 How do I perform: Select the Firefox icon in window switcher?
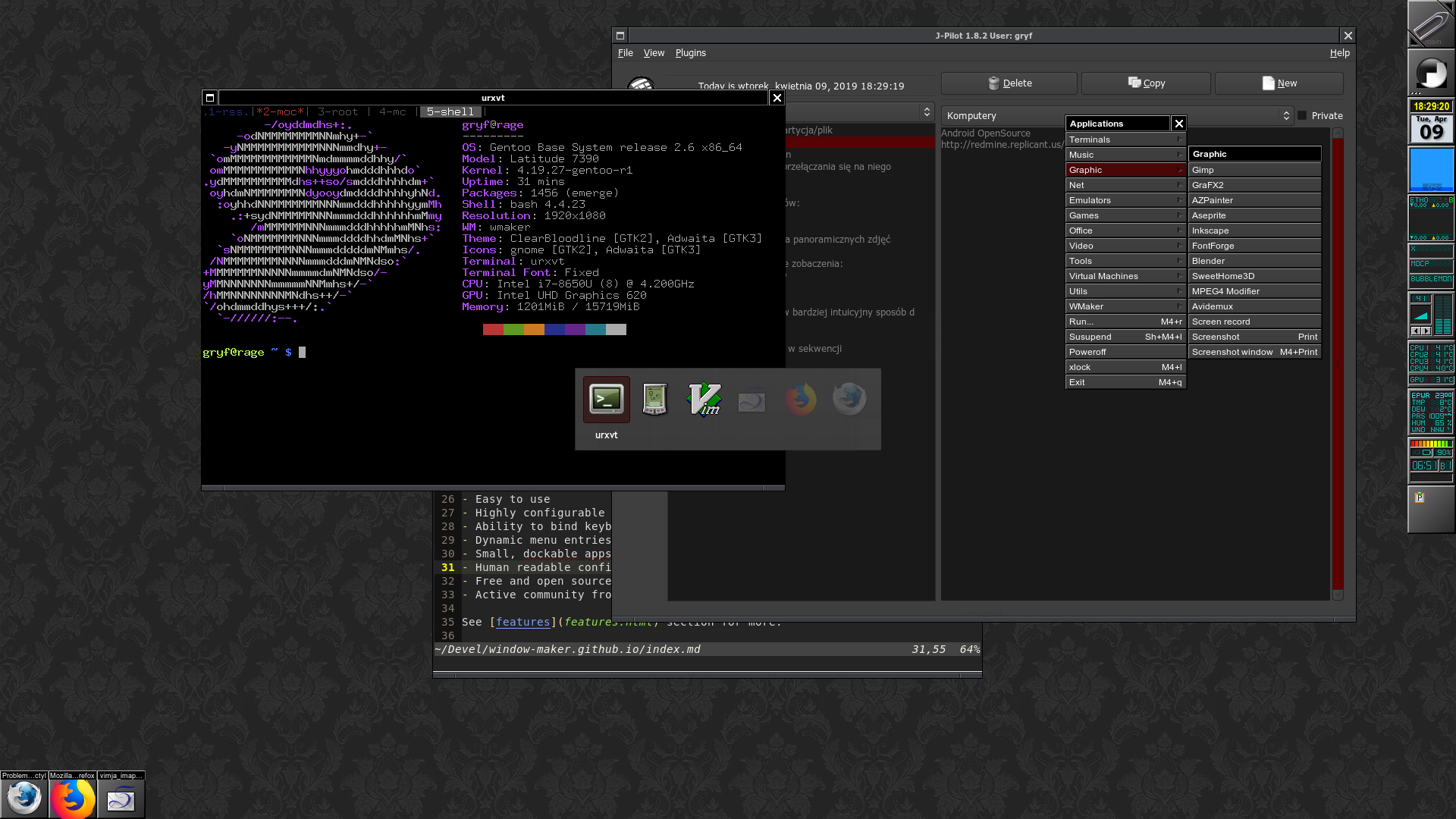coord(800,400)
